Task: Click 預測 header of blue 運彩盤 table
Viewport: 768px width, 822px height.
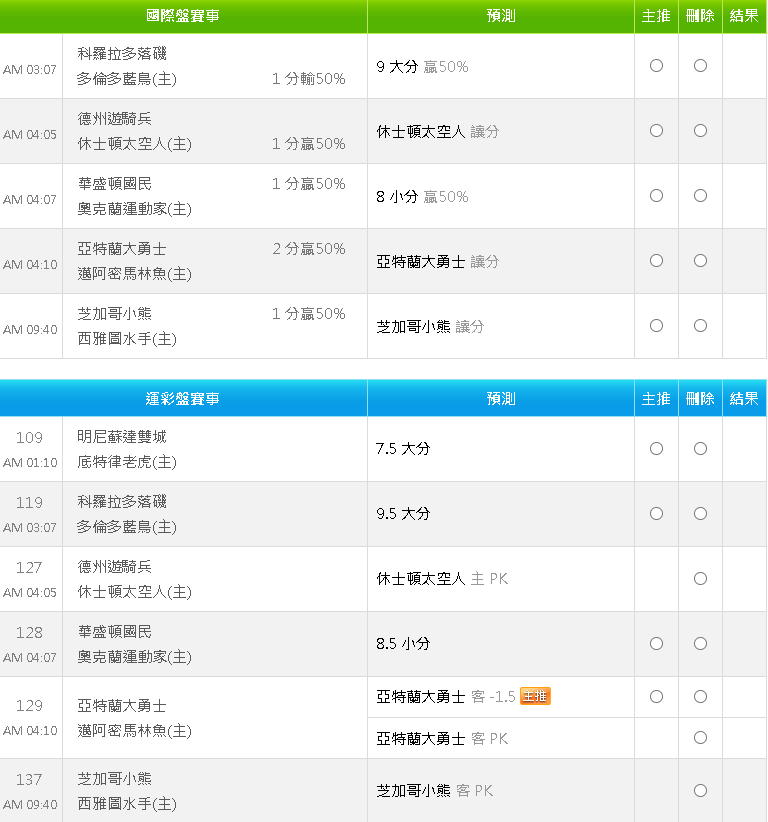Action: pos(501,399)
